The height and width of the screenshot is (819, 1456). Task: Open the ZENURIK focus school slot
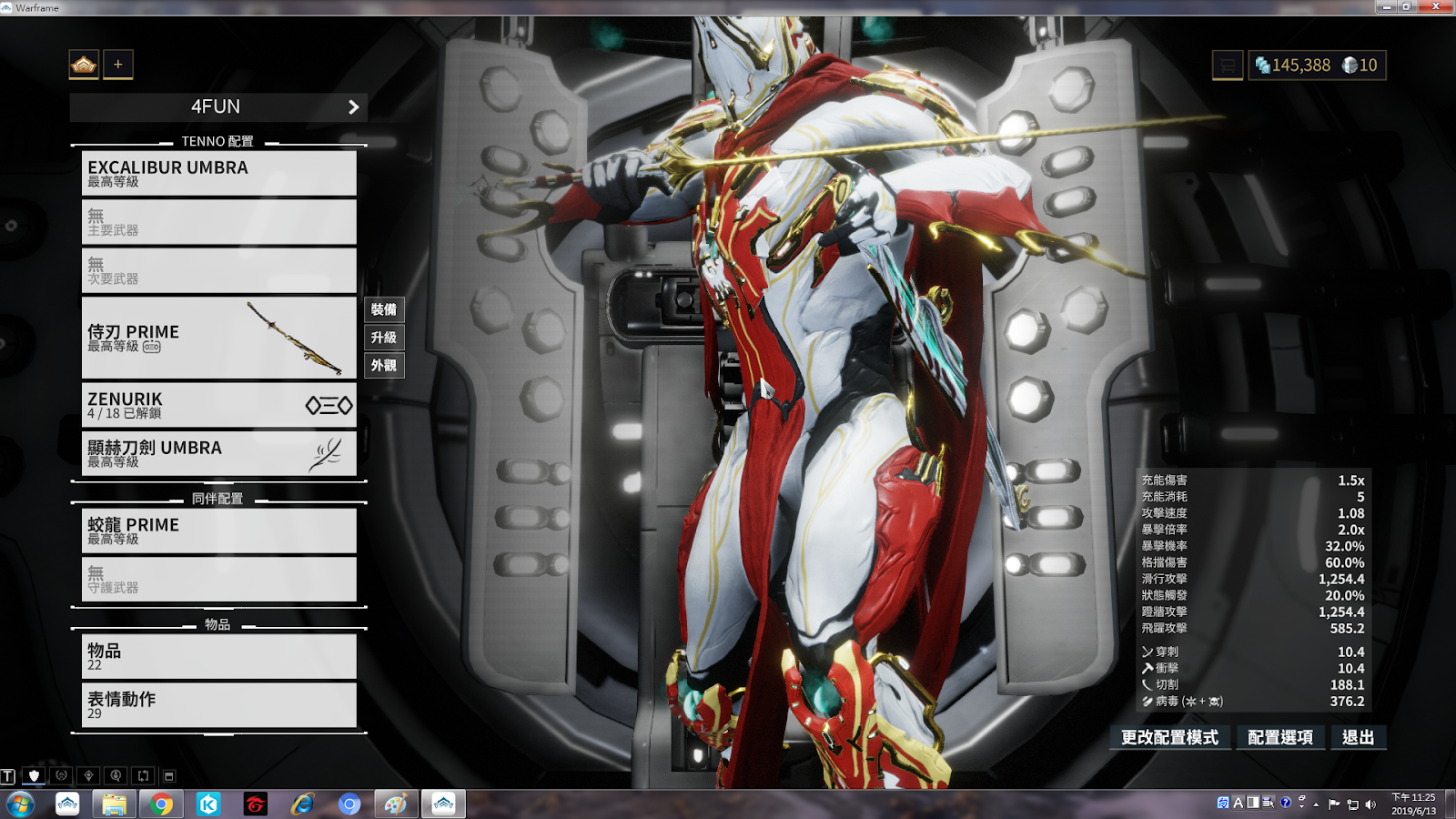click(x=218, y=405)
